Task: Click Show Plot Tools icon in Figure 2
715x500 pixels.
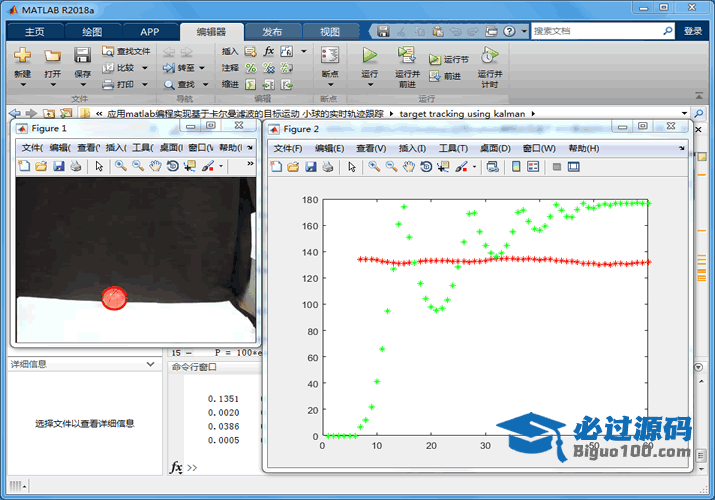Action: pos(574,167)
